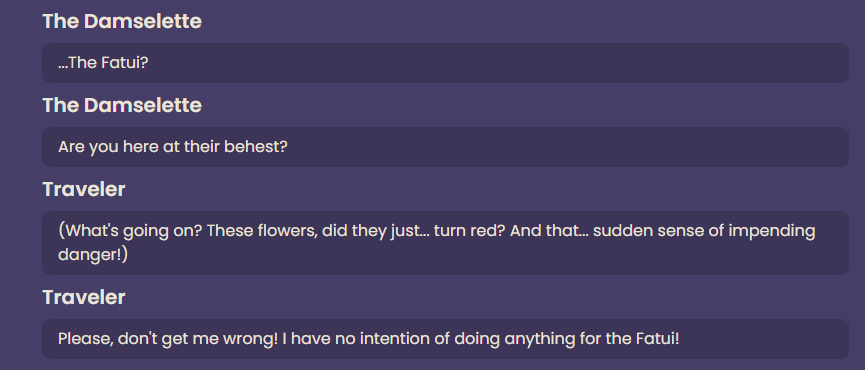Screen dimensions: 865x370
Task: Click the Traveler's thought about flowers turning red
Action: click(x=445, y=243)
